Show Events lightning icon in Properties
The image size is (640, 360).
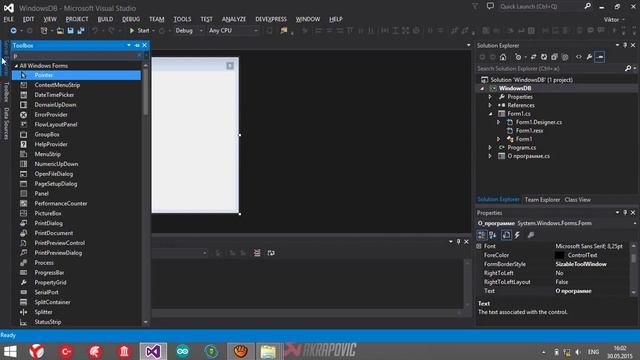pyautogui.click(x=517, y=235)
